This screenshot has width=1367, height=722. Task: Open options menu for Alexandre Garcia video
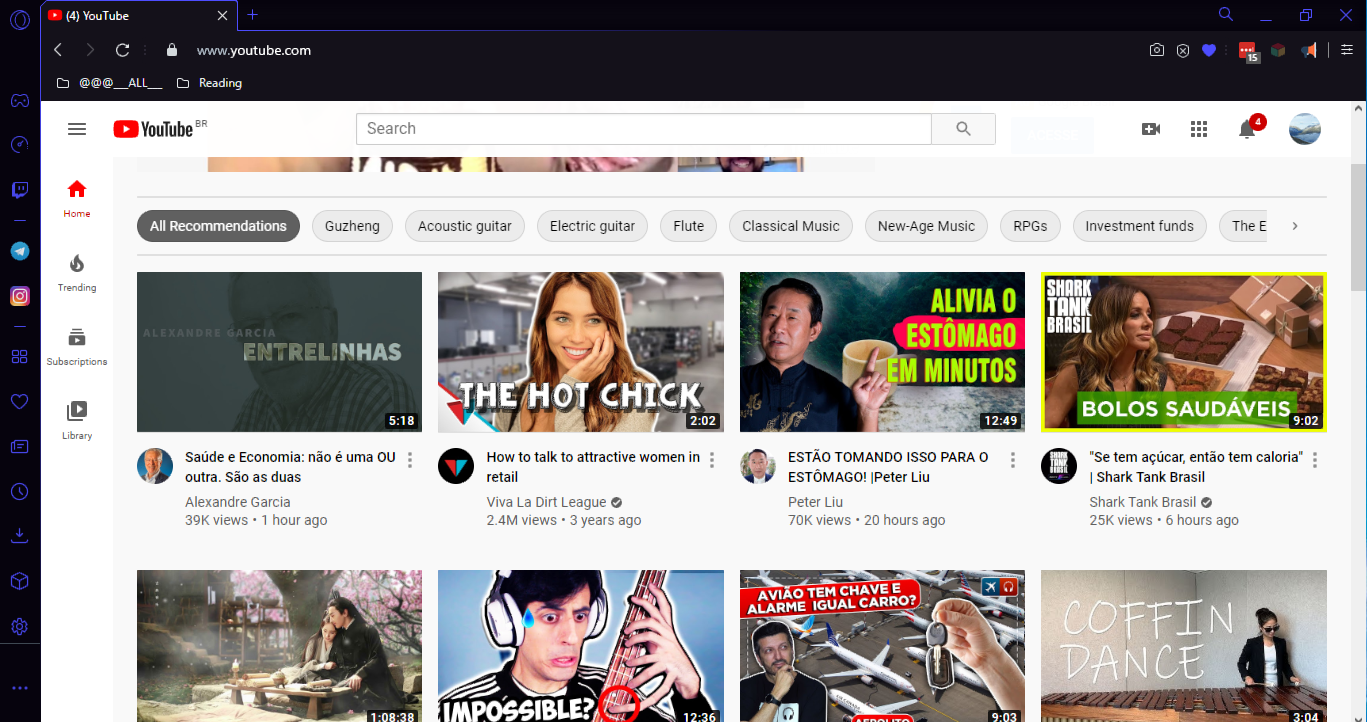pyautogui.click(x=410, y=460)
